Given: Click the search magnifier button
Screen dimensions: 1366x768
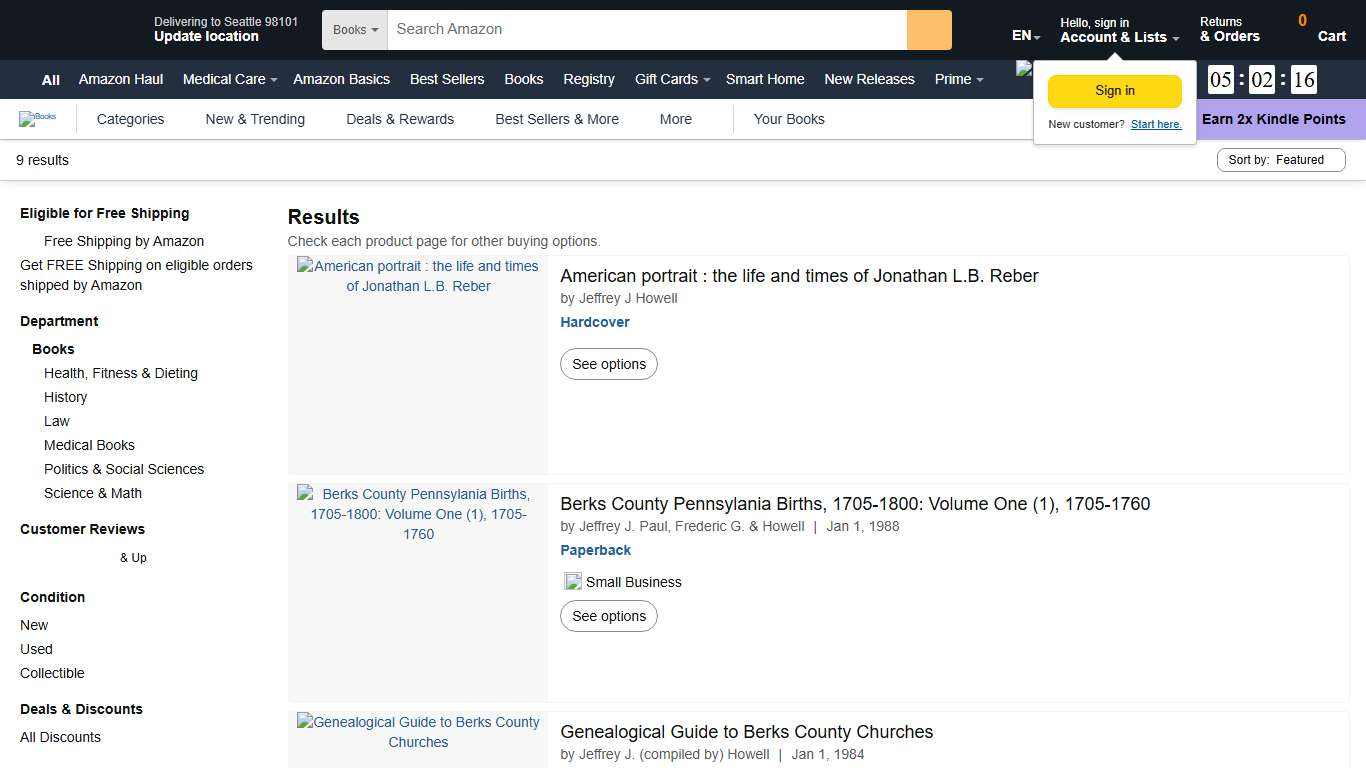Looking at the screenshot, I should click(x=928, y=29).
